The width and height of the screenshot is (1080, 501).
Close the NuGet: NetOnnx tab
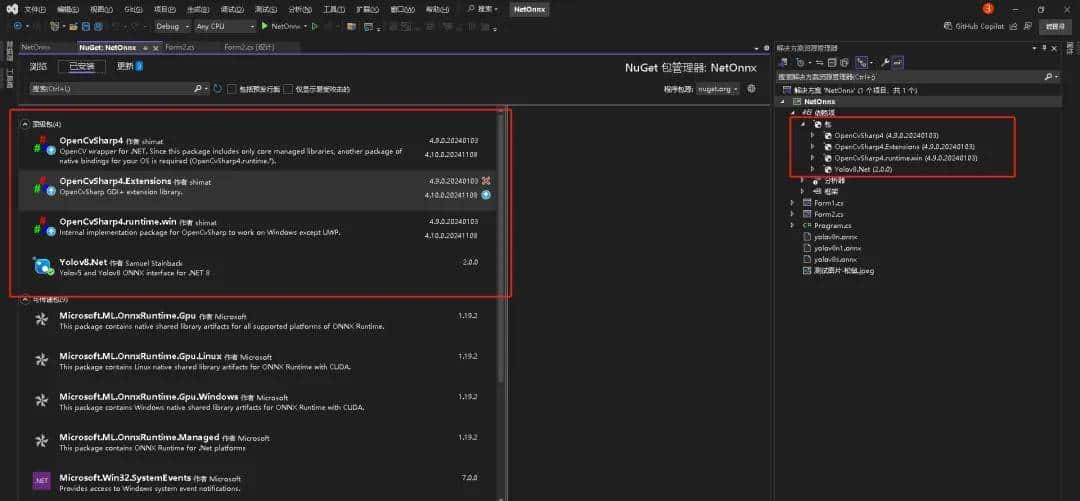click(x=156, y=48)
